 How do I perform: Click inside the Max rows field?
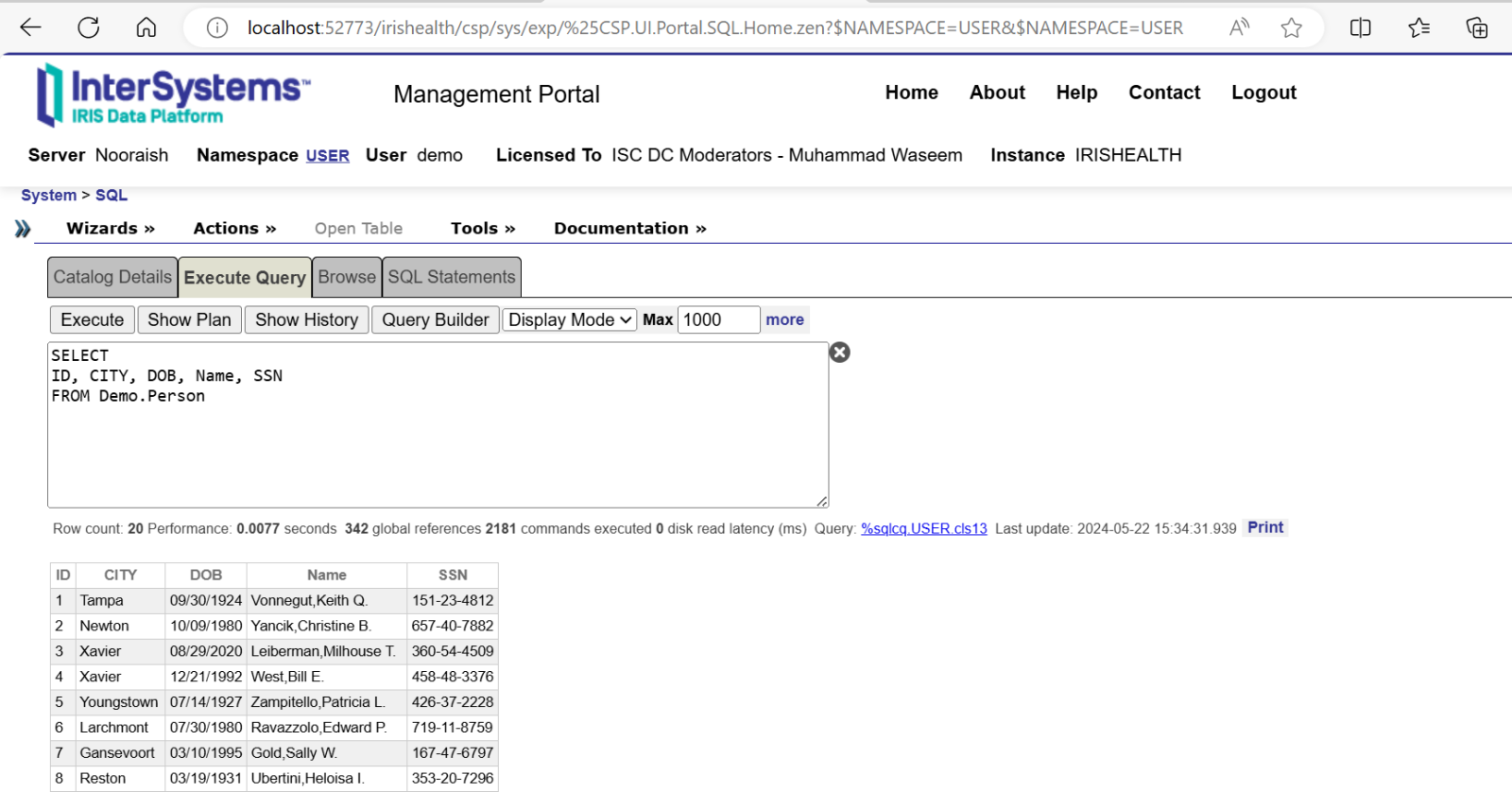718,320
